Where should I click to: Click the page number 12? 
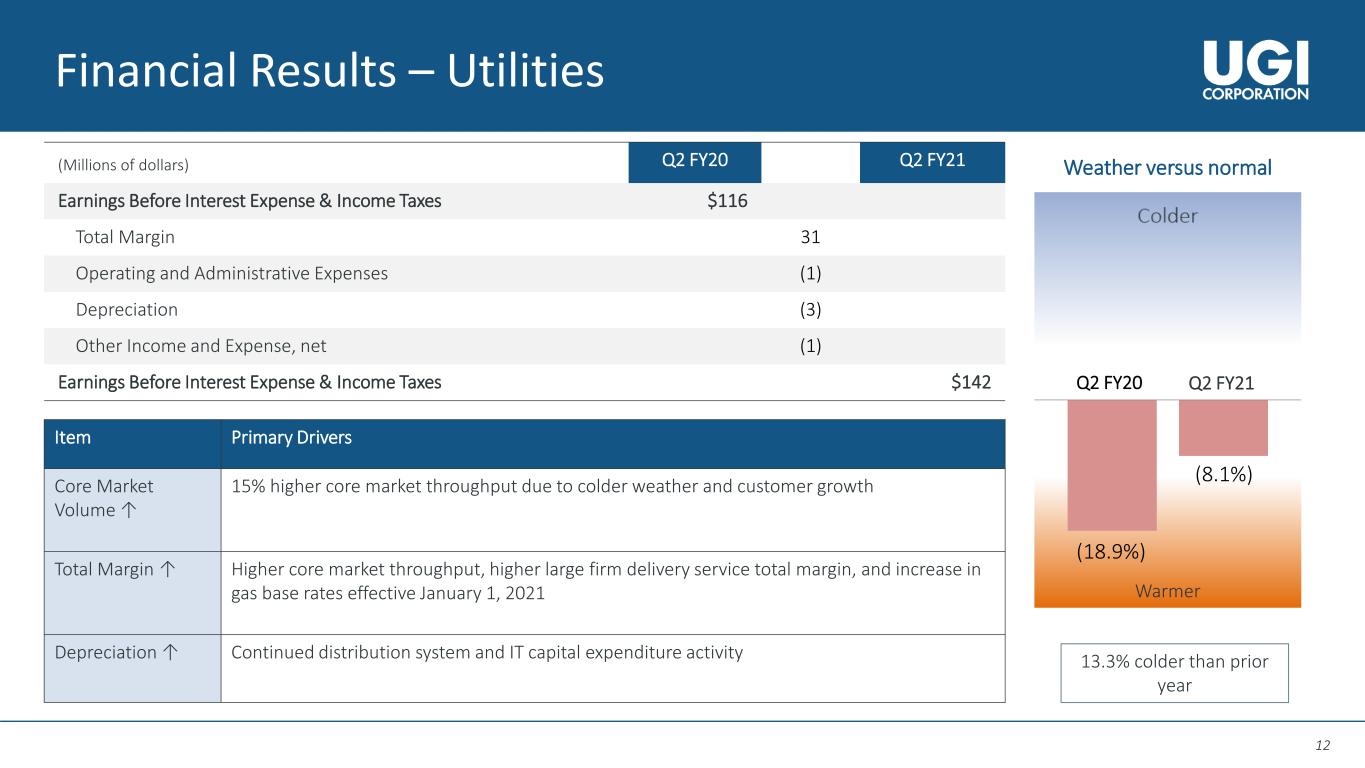tap(1323, 745)
